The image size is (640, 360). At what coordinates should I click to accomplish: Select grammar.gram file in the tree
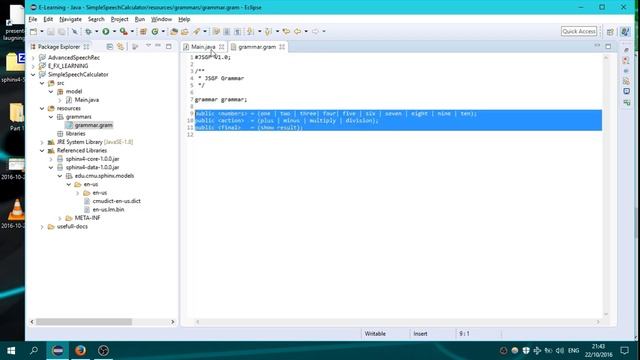tap(93, 125)
